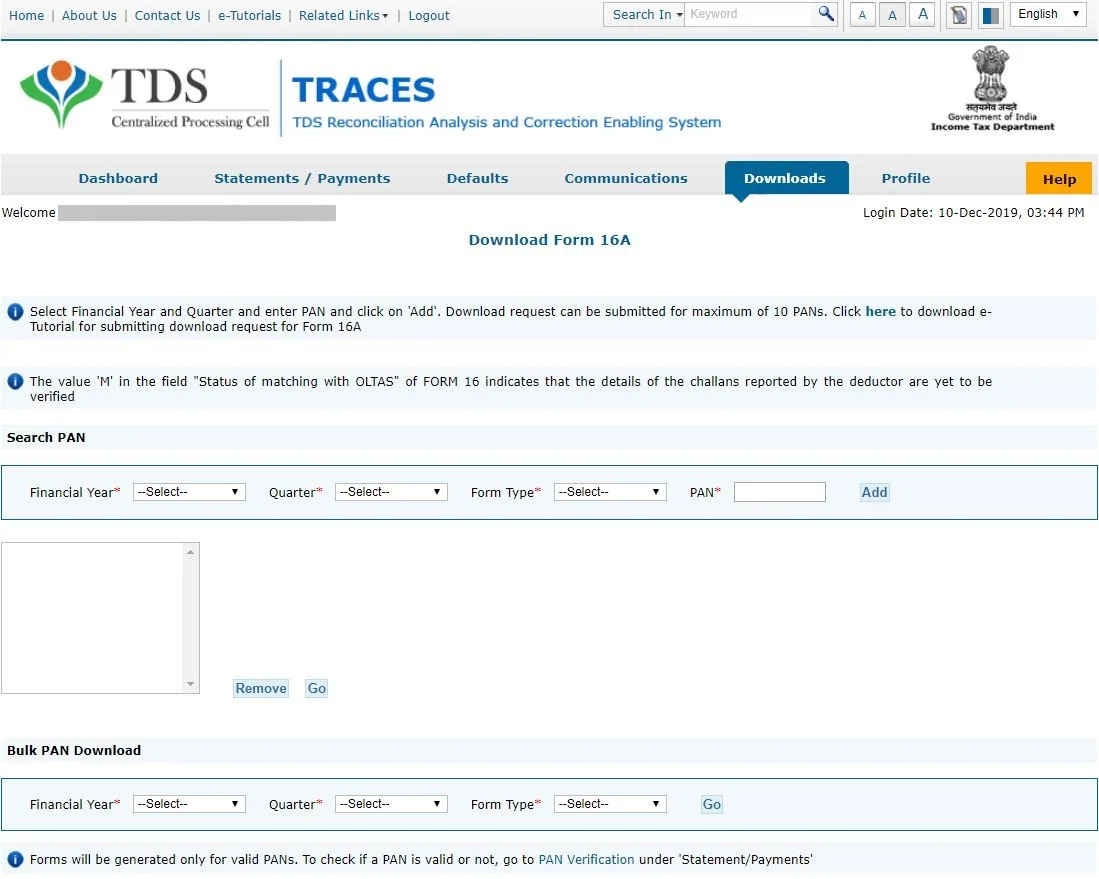
Task: Open Bulk PAN Financial Year dropdown
Action: coord(189,804)
